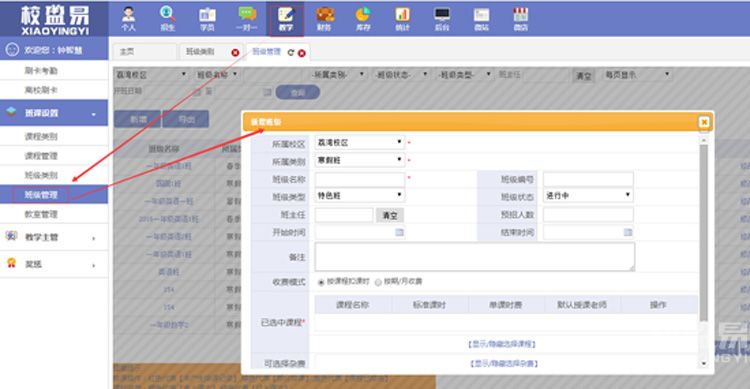Click the 校盈易 XIAOYINGYI logo
750x389 pixels.
coord(55,20)
